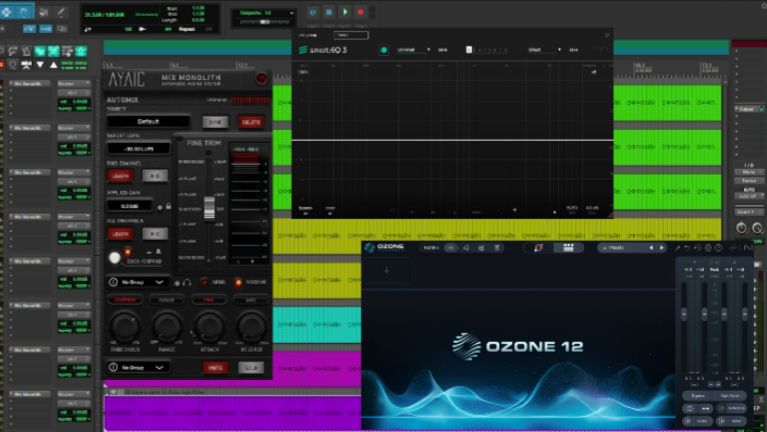Click the red record button in the transport
The width and height of the screenshot is (767, 432).
click(361, 12)
